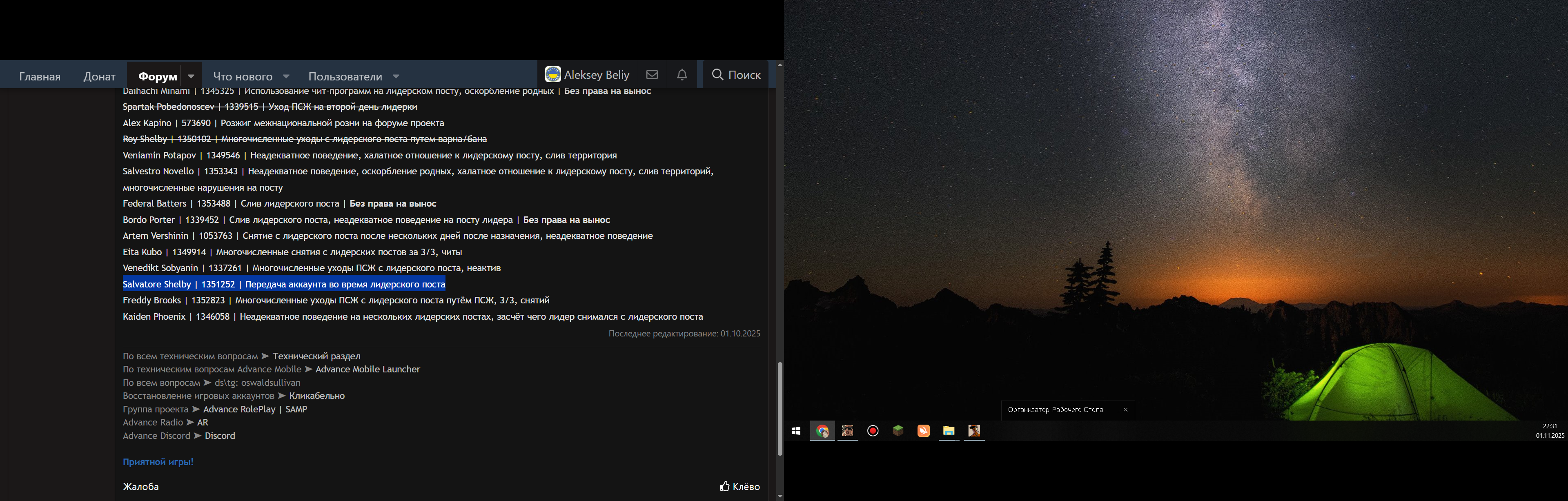Click the red record taskbar icon
Screen dimensions: 1568x501
[x=873, y=431]
